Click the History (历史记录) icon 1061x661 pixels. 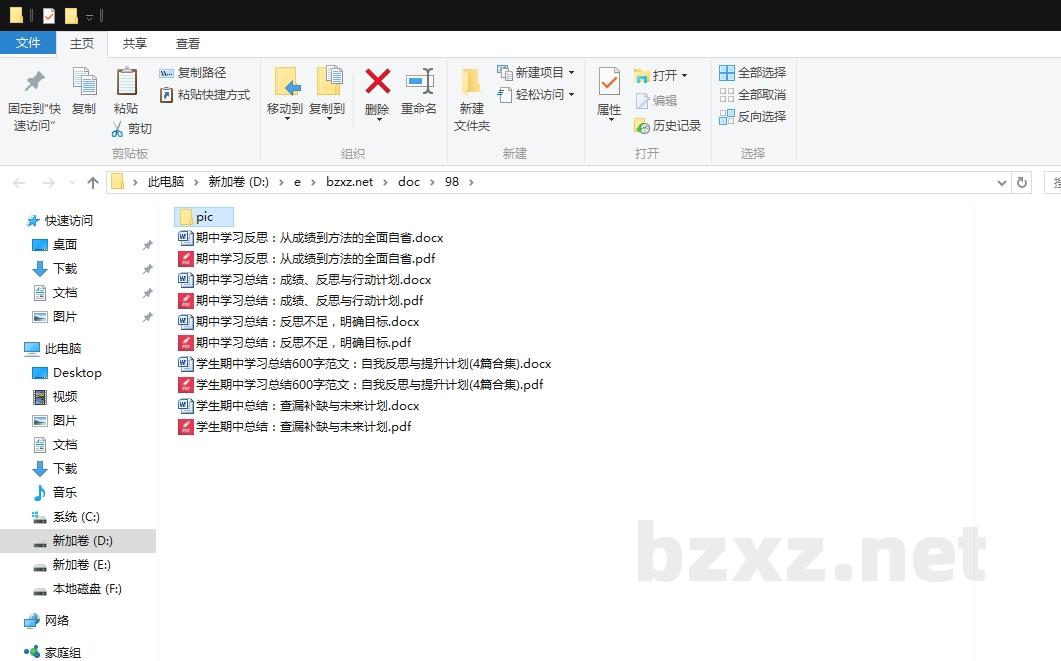coord(643,126)
